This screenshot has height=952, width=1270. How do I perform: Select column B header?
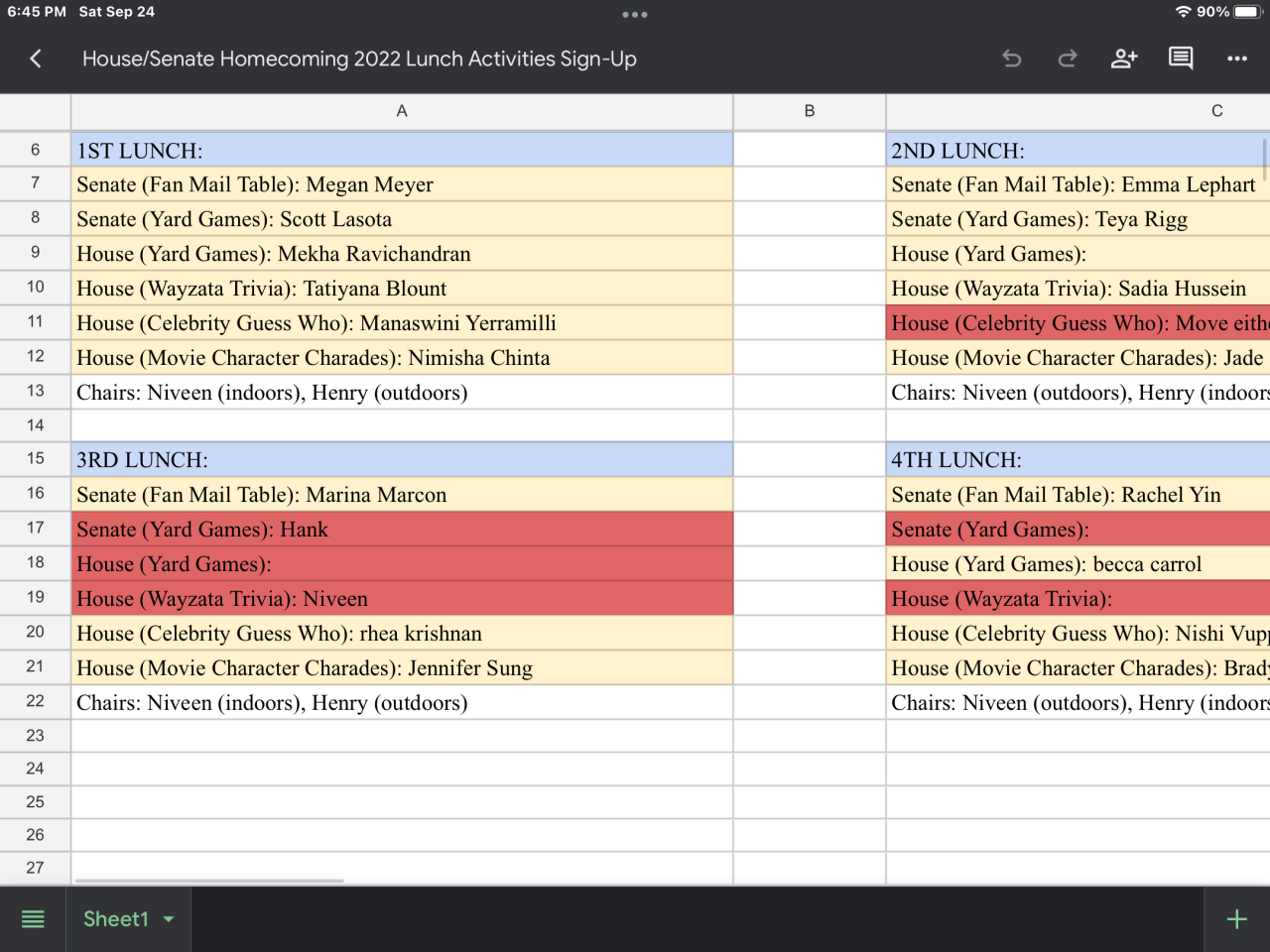tap(809, 111)
